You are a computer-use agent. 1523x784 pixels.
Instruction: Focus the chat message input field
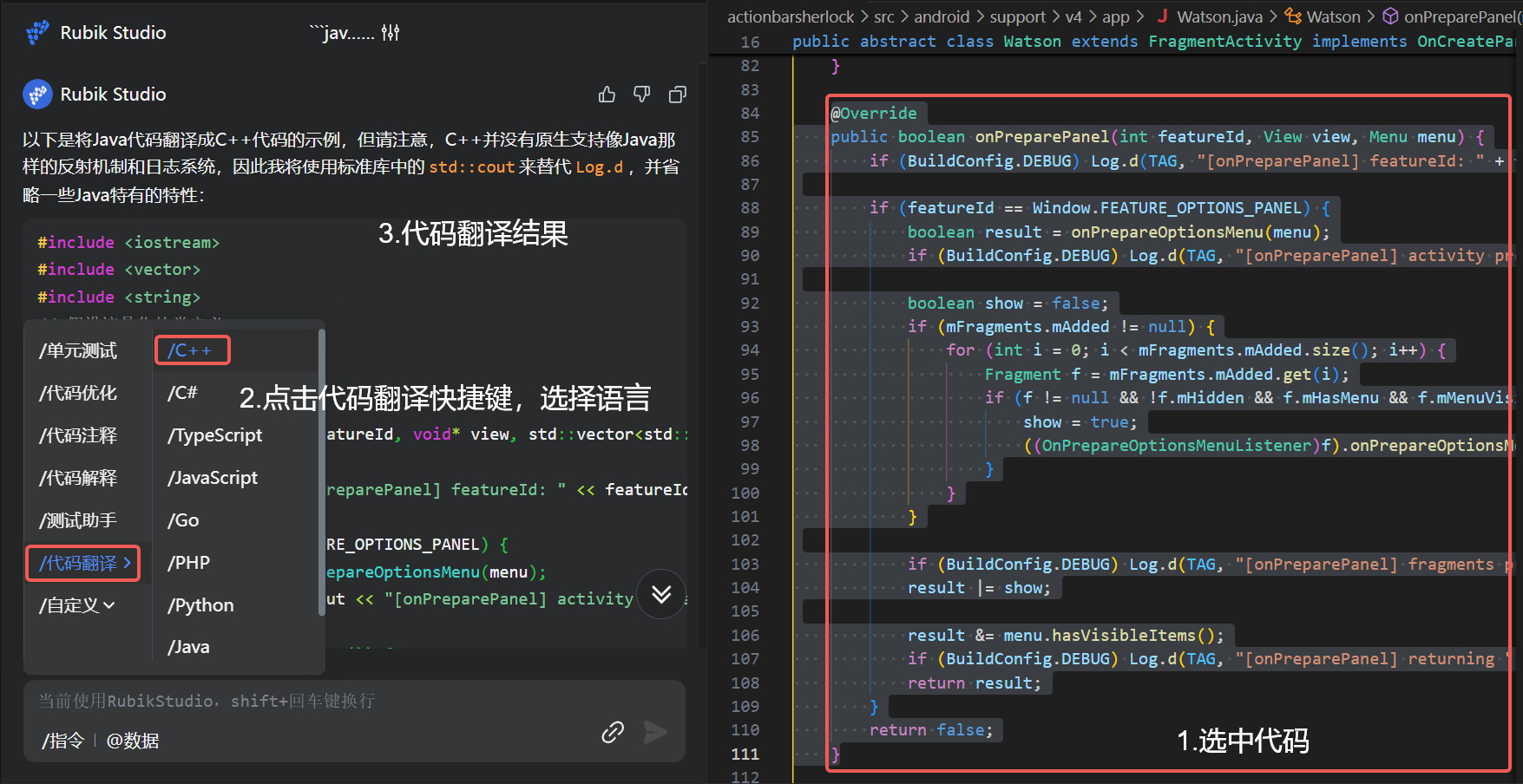pyautogui.click(x=354, y=701)
